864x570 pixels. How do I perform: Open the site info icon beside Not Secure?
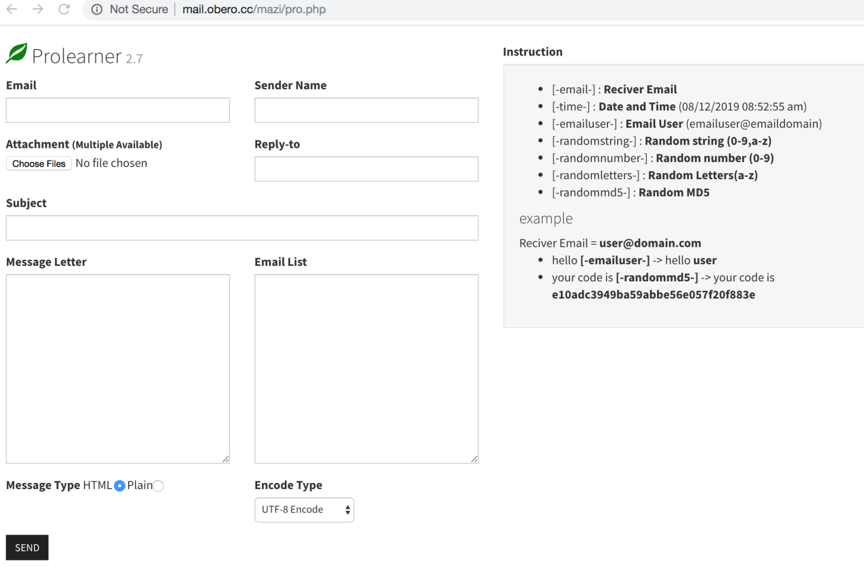[97, 9]
